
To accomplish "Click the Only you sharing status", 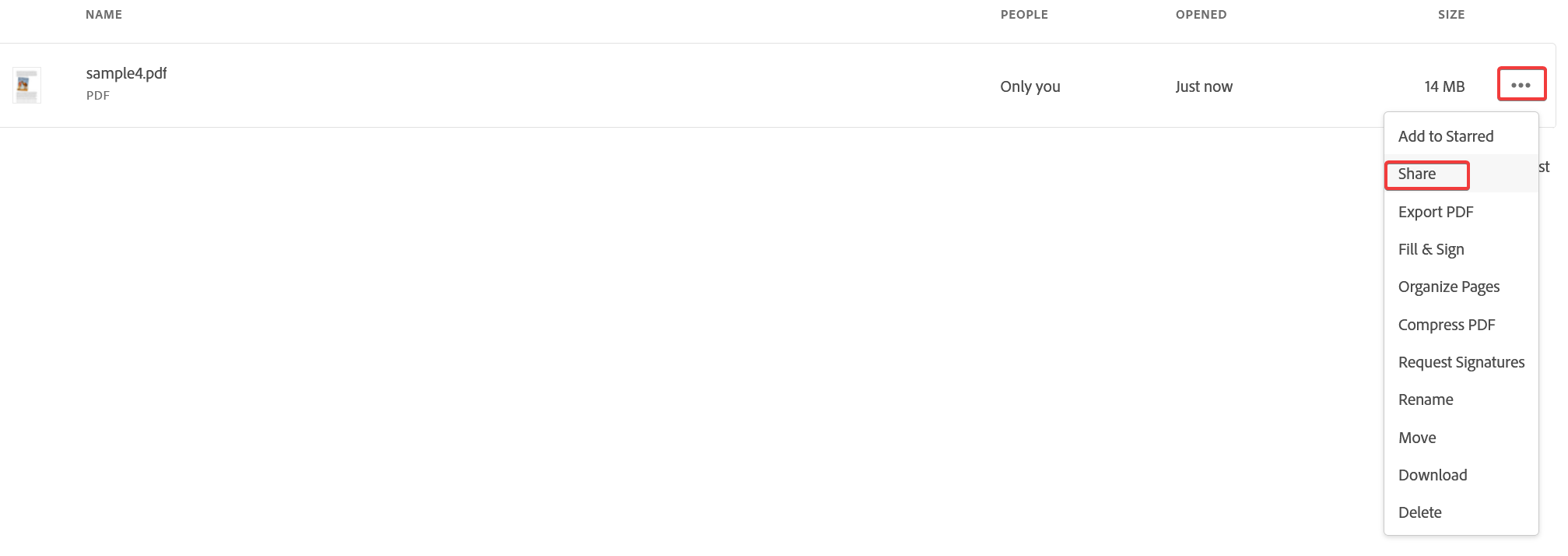I will pyautogui.click(x=1030, y=86).
